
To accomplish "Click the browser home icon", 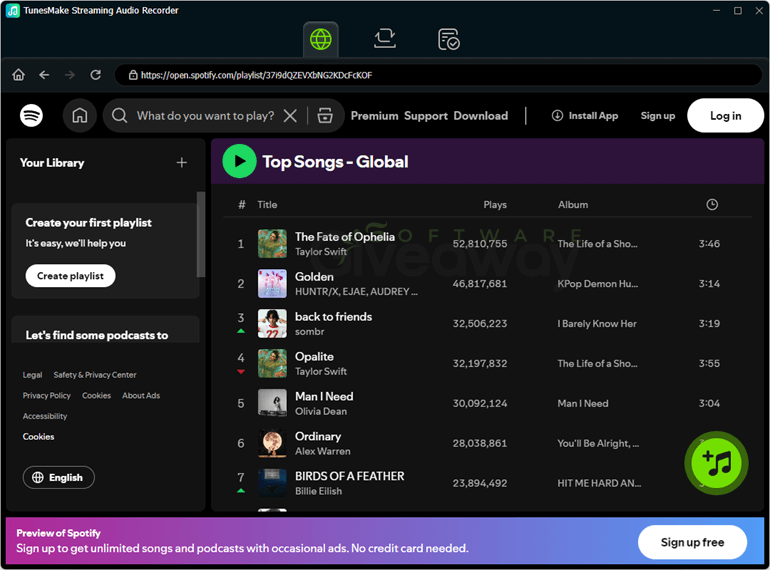I will 19,75.
